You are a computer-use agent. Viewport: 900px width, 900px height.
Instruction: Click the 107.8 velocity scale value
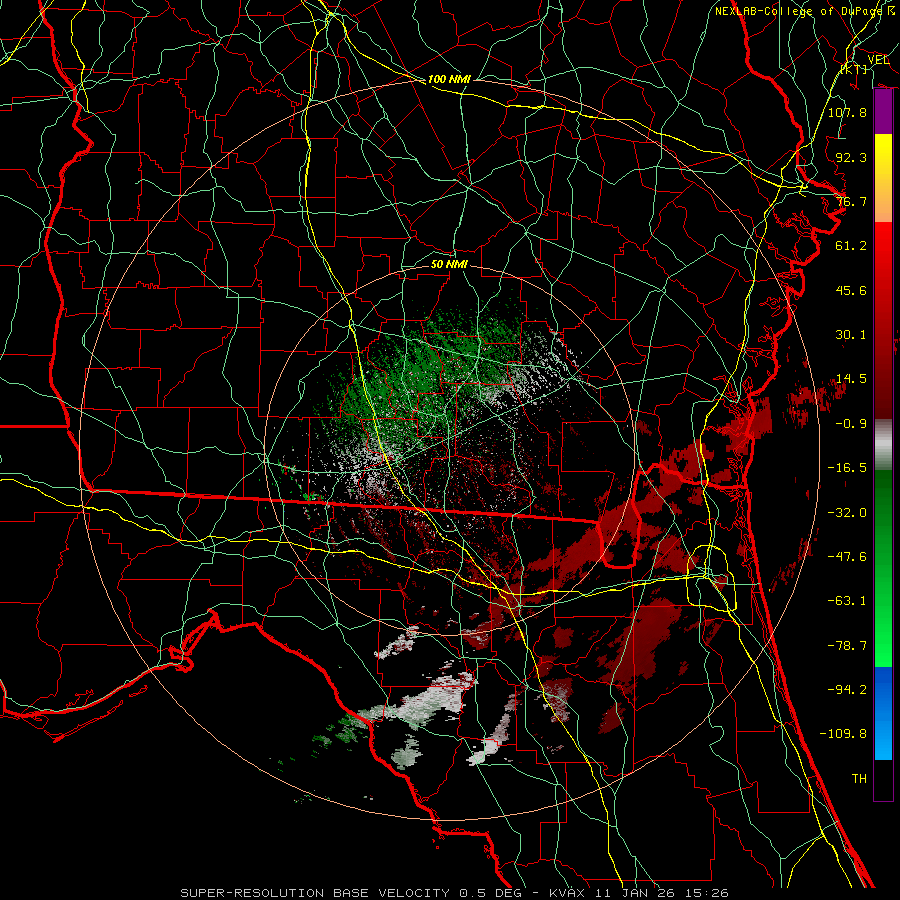pyautogui.click(x=847, y=112)
